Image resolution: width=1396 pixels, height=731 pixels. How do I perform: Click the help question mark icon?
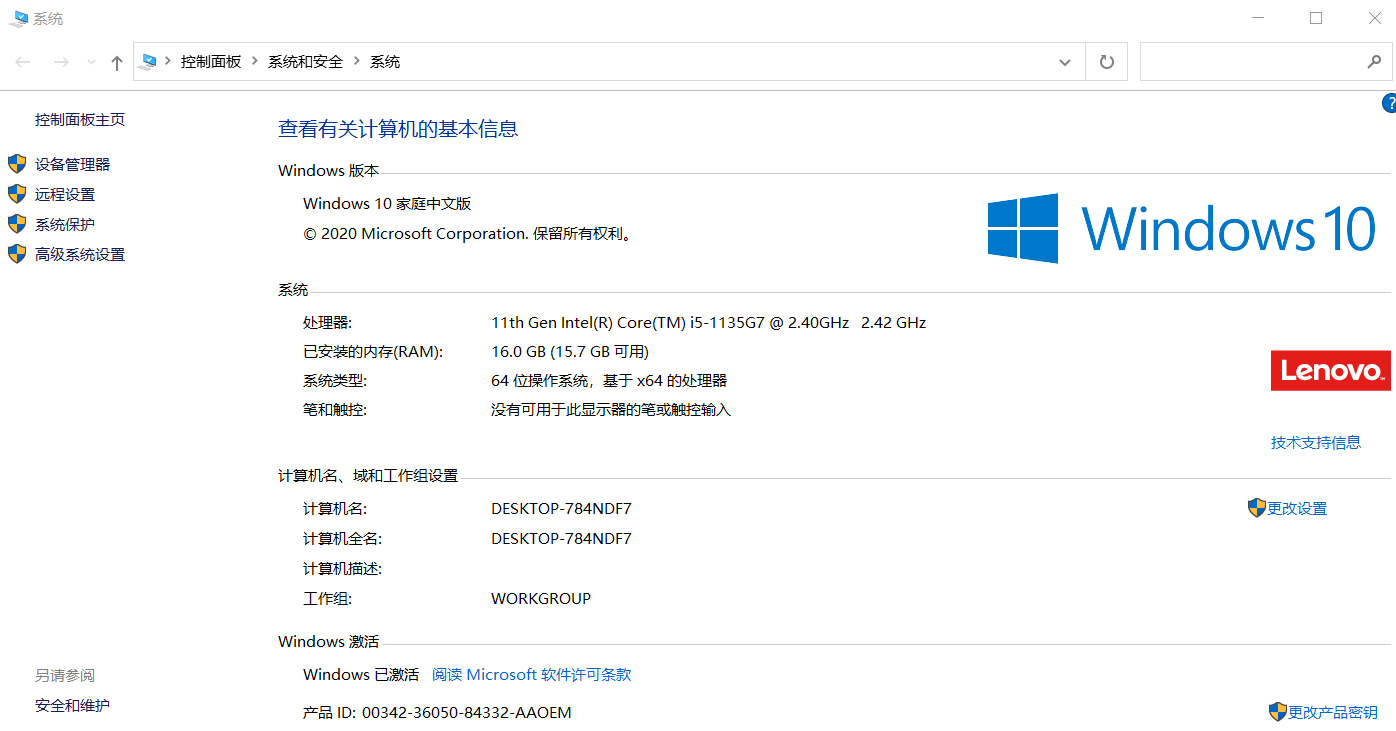coord(1389,103)
